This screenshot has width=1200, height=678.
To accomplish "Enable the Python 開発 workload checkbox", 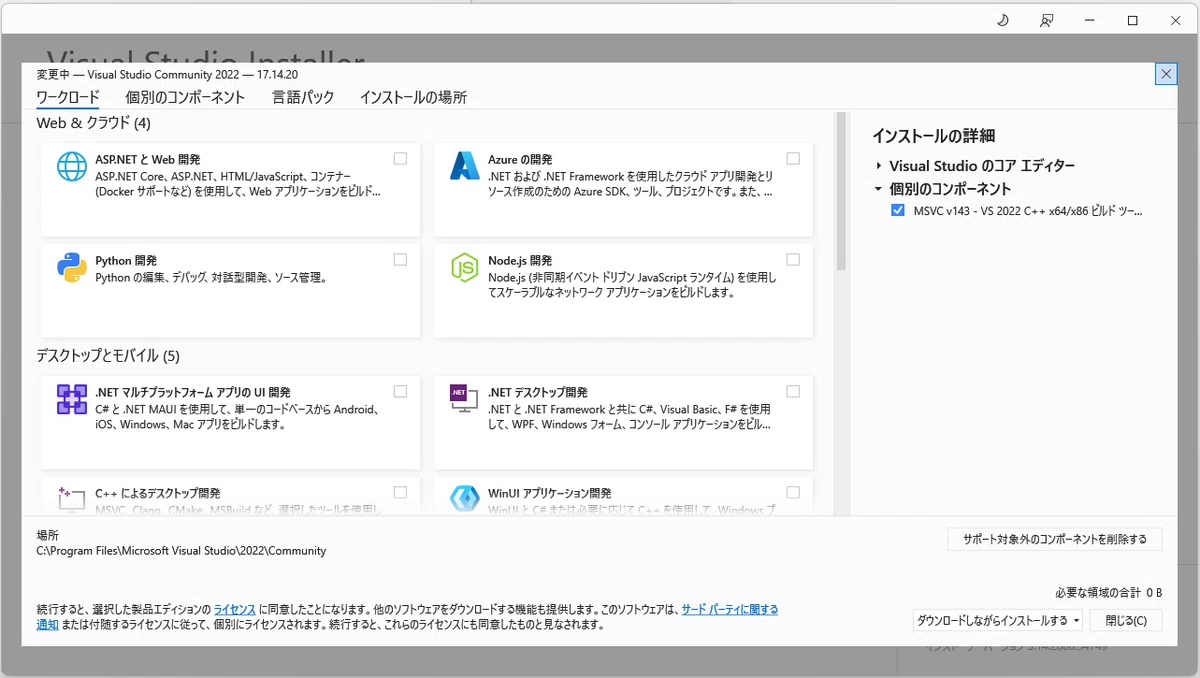I will point(400,259).
